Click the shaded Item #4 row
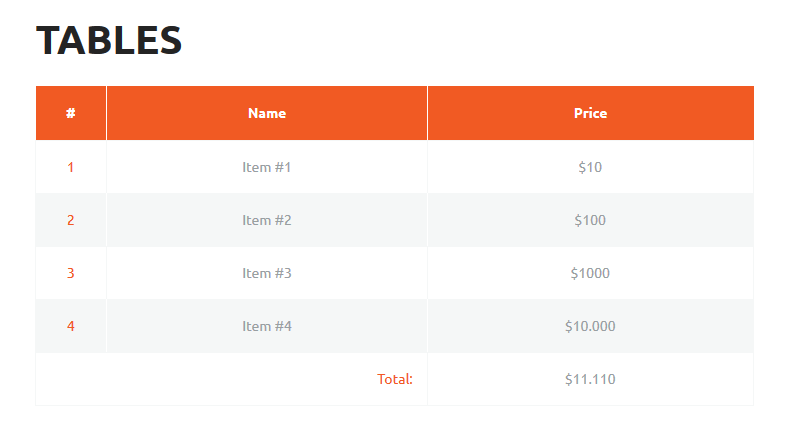Viewport: 800px width, 430px height. pos(395,326)
